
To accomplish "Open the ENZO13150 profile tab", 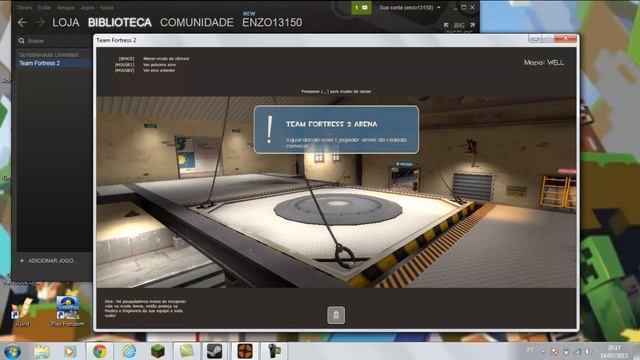I will tap(272, 23).
